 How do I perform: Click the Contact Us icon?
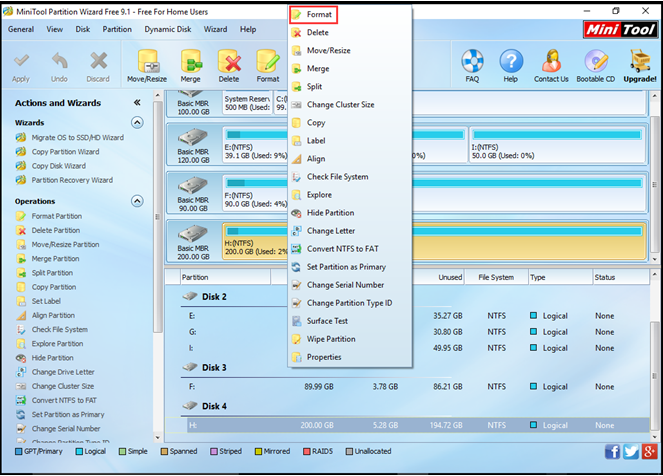tap(551, 66)
